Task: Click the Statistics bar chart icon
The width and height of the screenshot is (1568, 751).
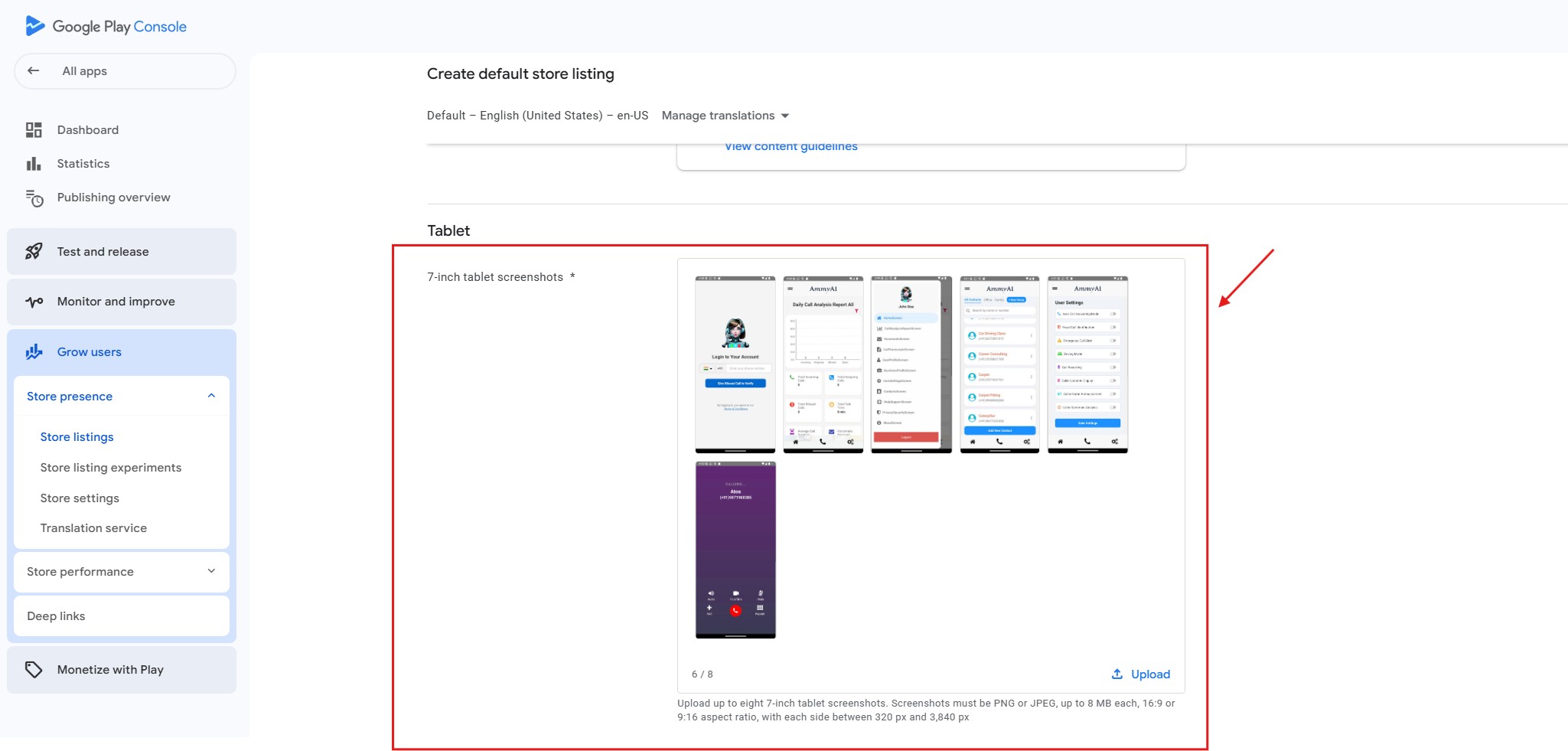Action: (x=34, y=164)
